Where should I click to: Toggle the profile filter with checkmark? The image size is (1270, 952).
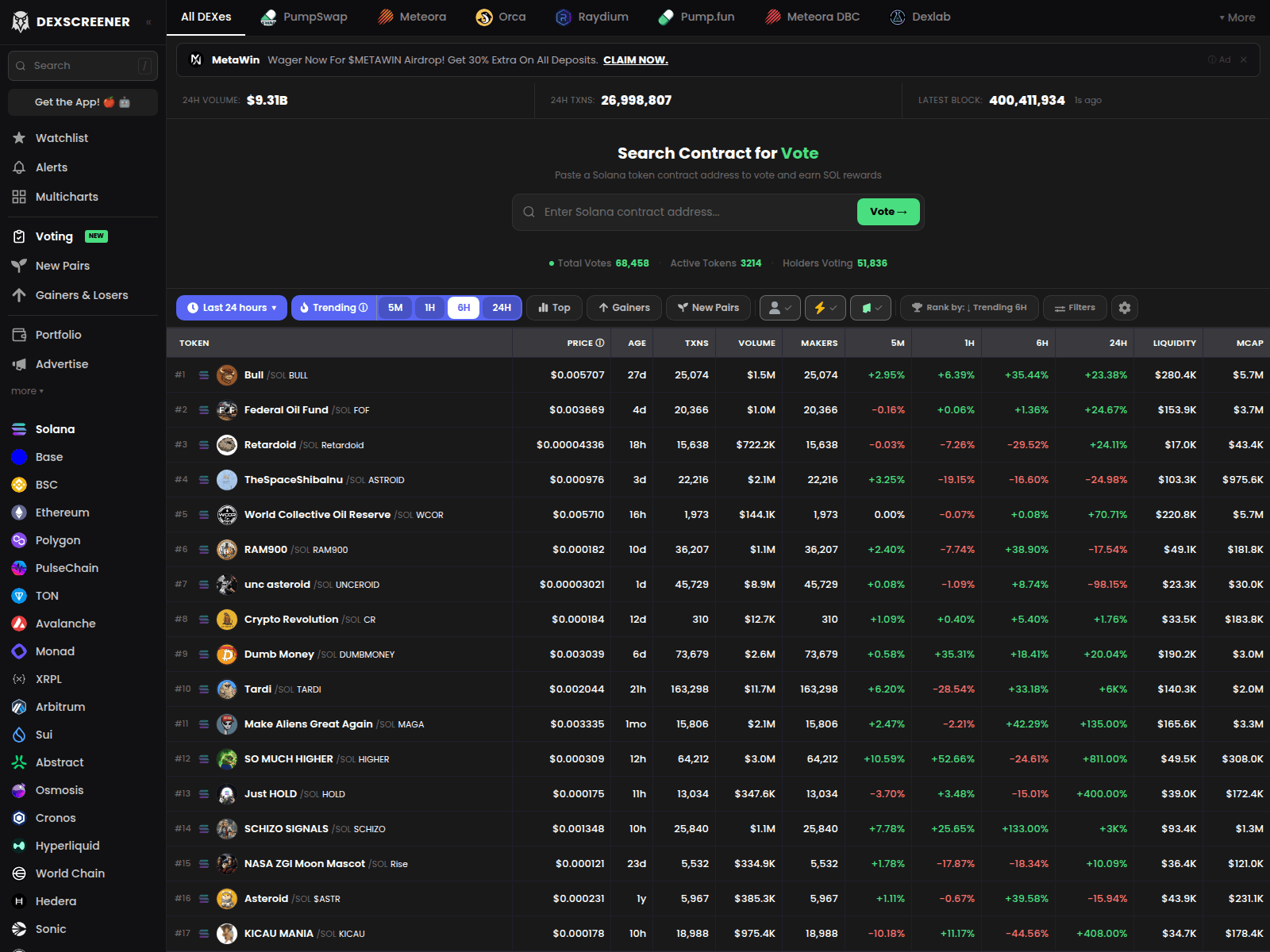[x=779, y=308]
